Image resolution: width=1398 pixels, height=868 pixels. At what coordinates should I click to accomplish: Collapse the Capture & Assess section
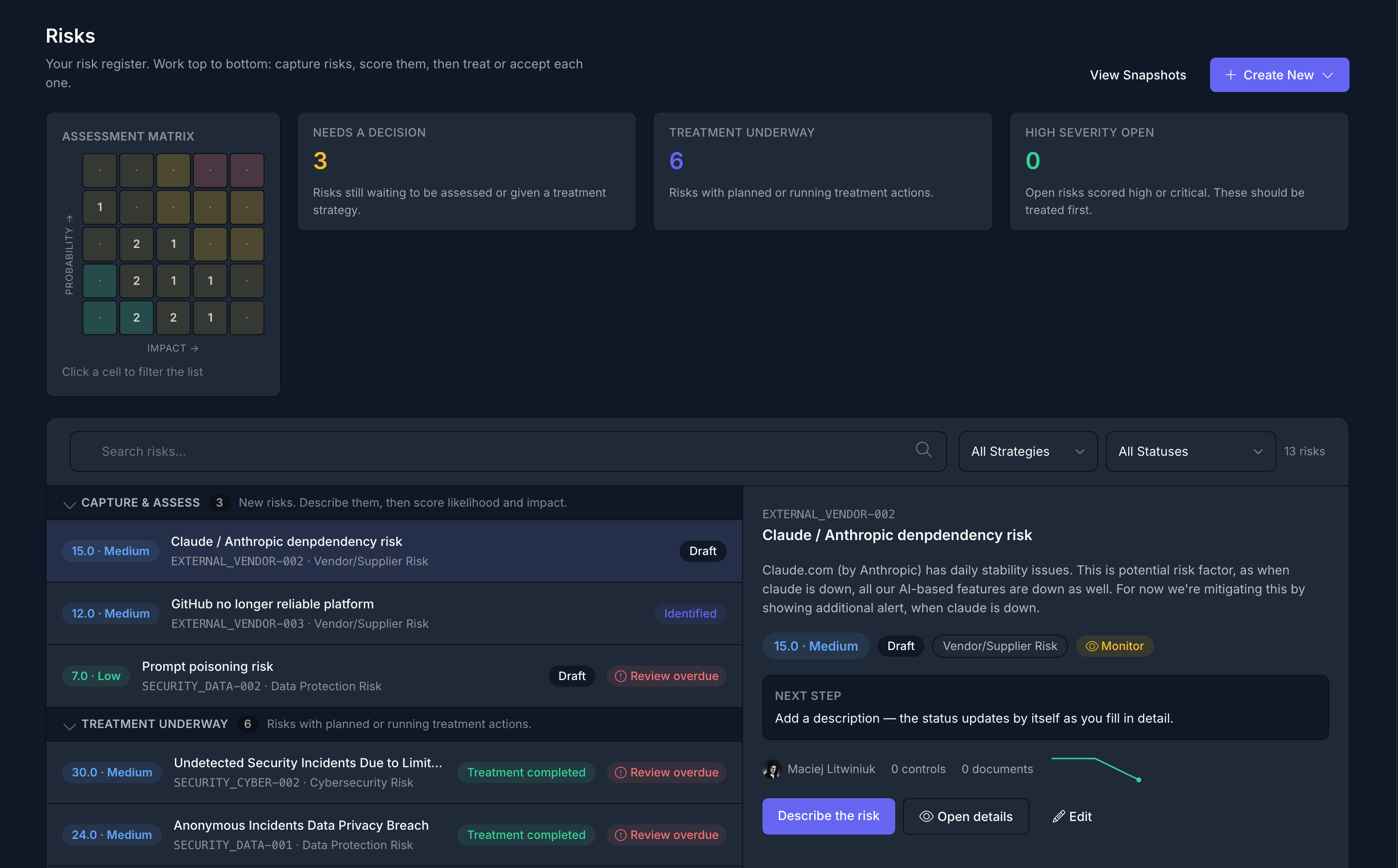tap(69, 503)
